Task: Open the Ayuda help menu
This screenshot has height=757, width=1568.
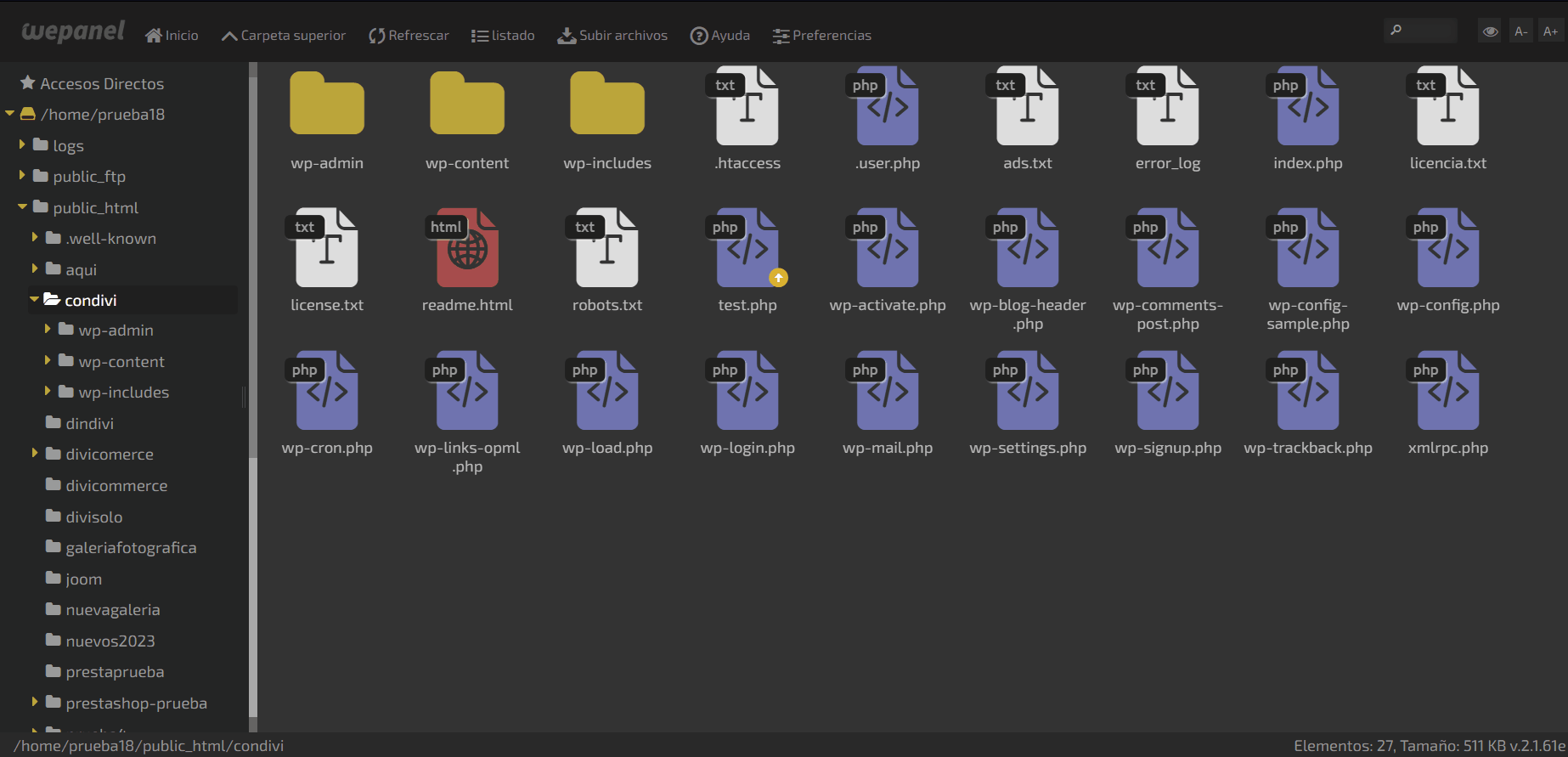Action: click(720, 36)
